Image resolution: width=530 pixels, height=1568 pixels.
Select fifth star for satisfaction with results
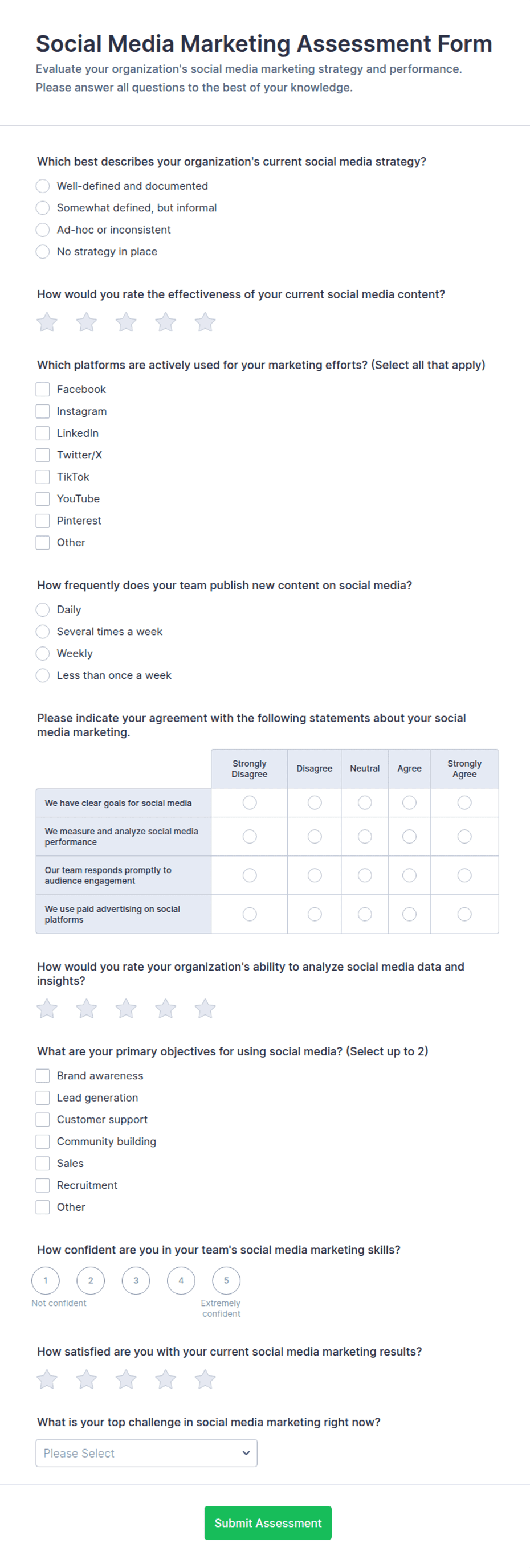point(205,1379)
